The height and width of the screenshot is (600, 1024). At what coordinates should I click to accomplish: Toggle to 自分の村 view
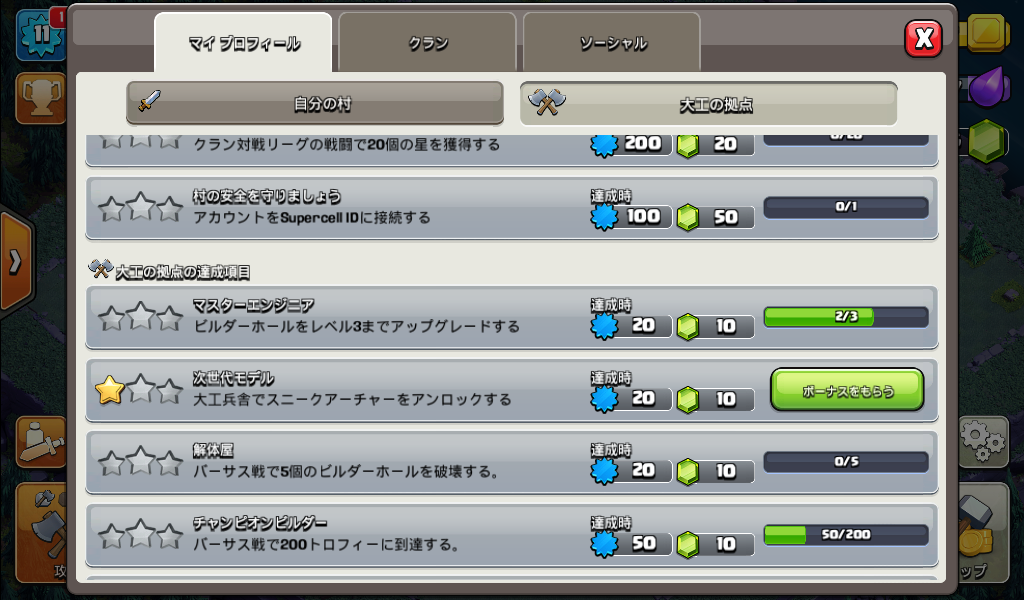coord(315,103)
